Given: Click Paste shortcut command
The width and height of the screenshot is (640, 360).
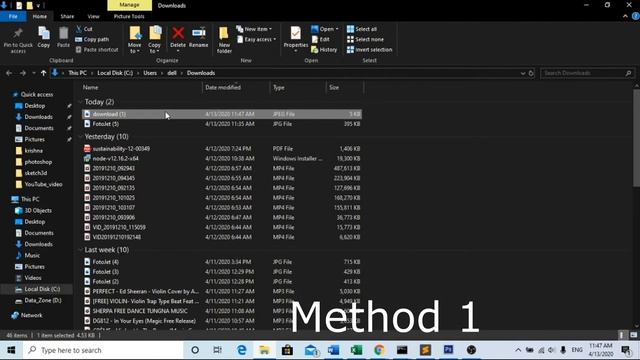Looking at the screenshot, I should tap(97, 49).
